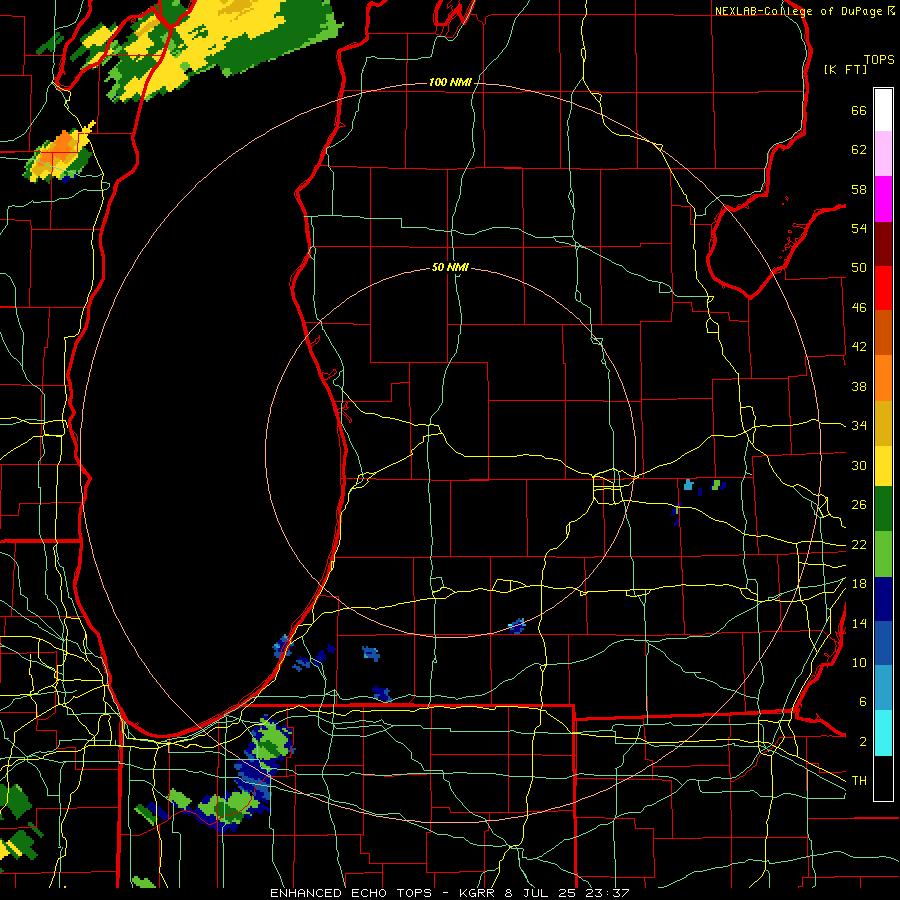Viewport: 900px width, 900px height.
Task: Select the navy blue legend swatch
Action: point(883,599)
